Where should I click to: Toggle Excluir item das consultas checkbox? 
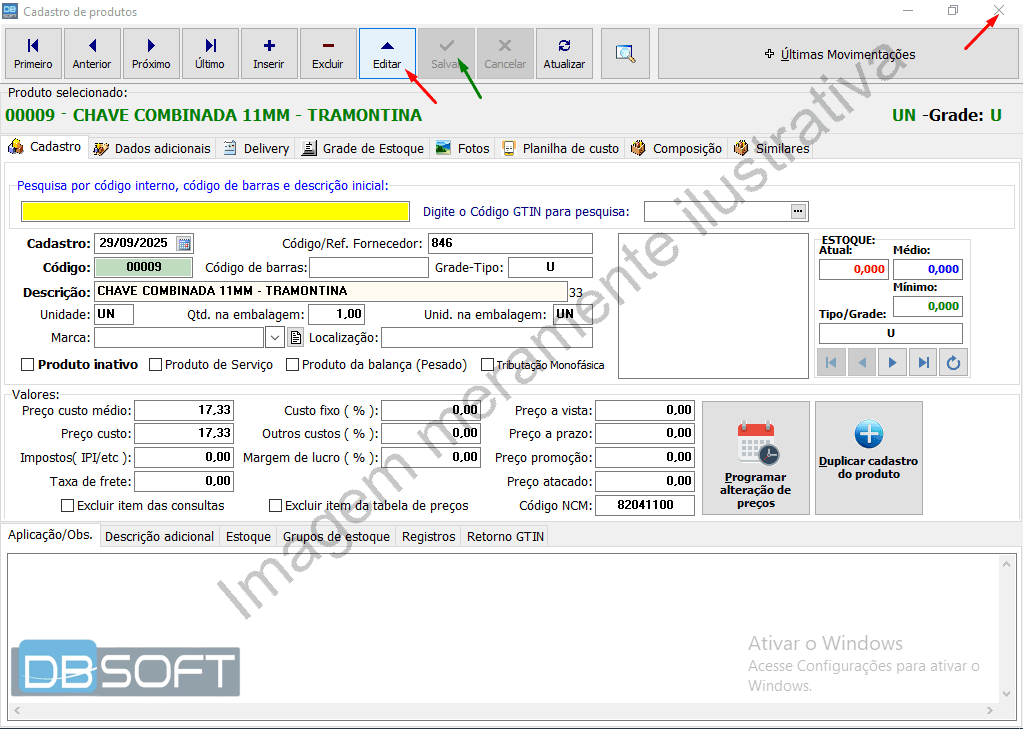(x=68, y=506)
